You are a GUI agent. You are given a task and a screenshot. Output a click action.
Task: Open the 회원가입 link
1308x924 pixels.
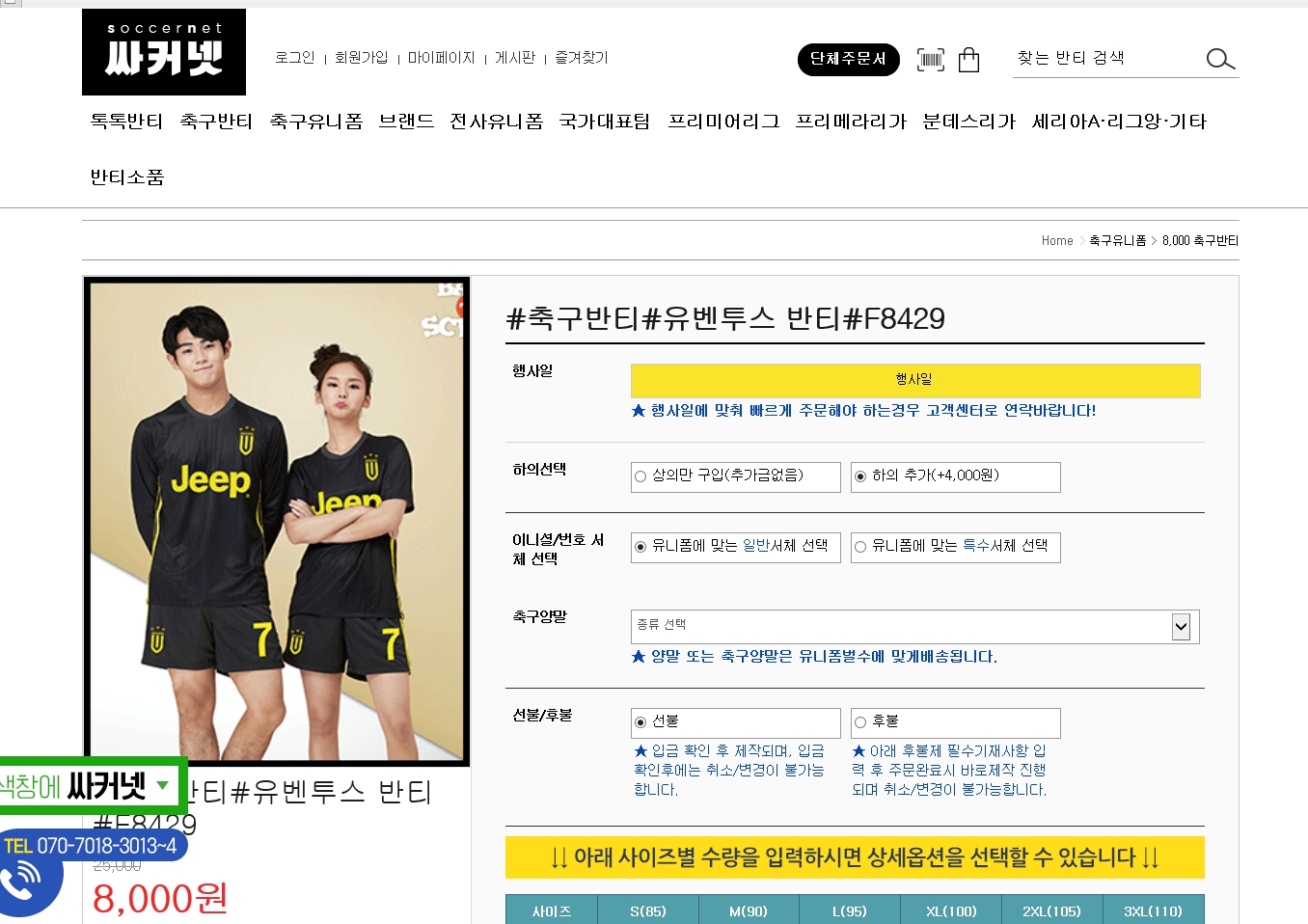point(361,58)
